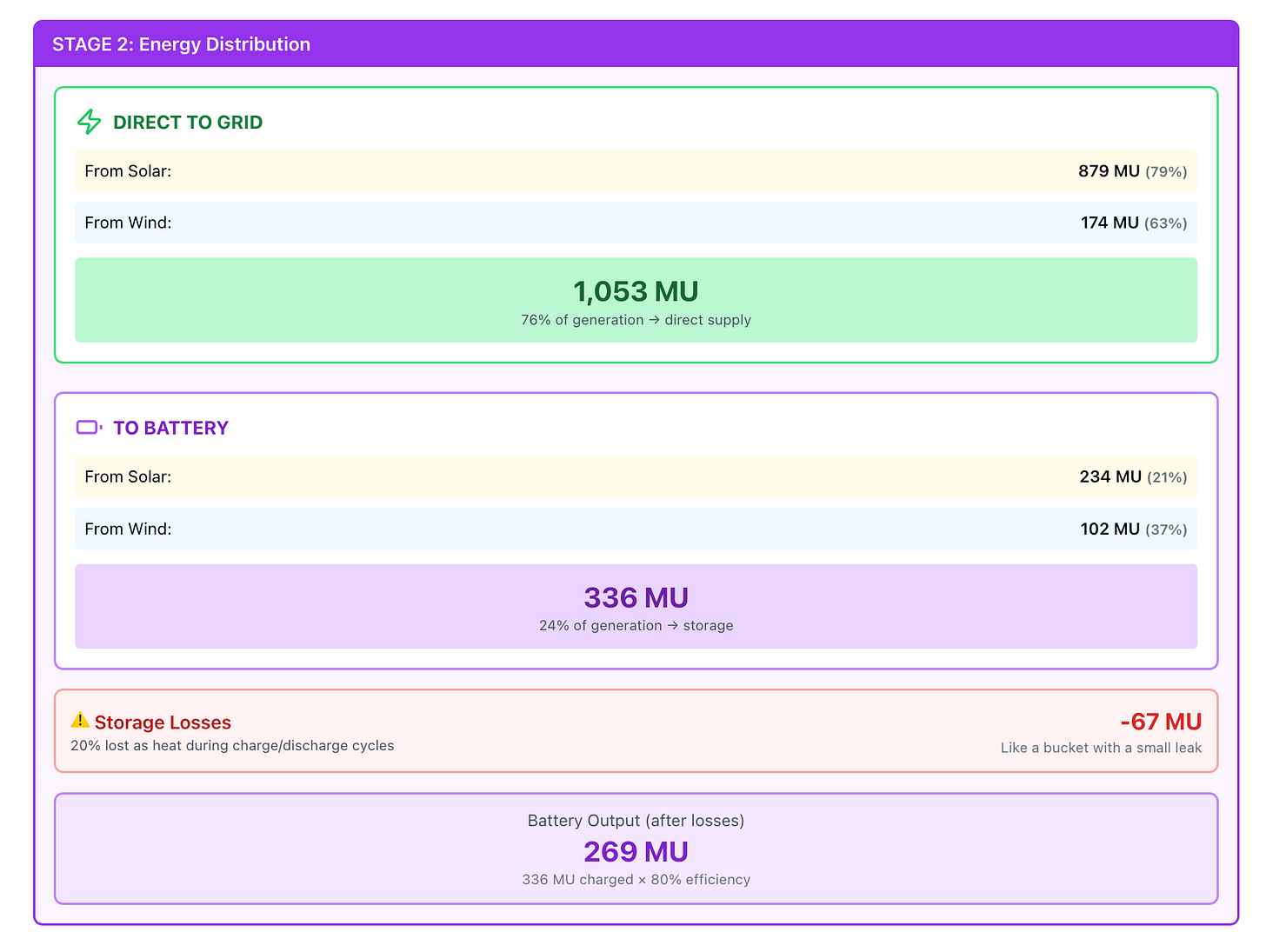Click From Wind label in Direct to Grid
The height and width of the screenshot is (952, 1266).
tap(128, 223)
